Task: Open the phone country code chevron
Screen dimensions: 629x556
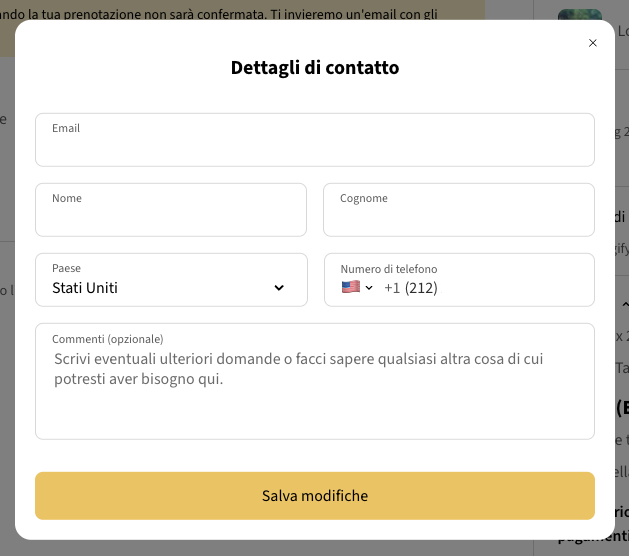Action: 369,288
